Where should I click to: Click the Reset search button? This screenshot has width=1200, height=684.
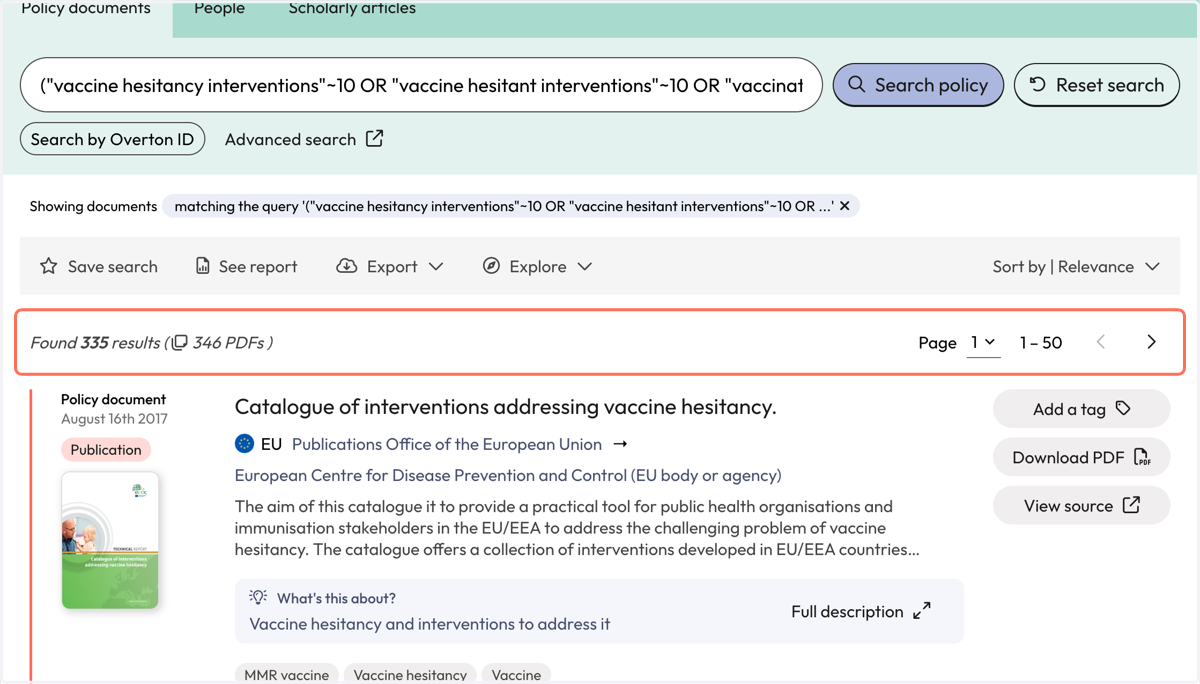click(x=1097, y=85)
